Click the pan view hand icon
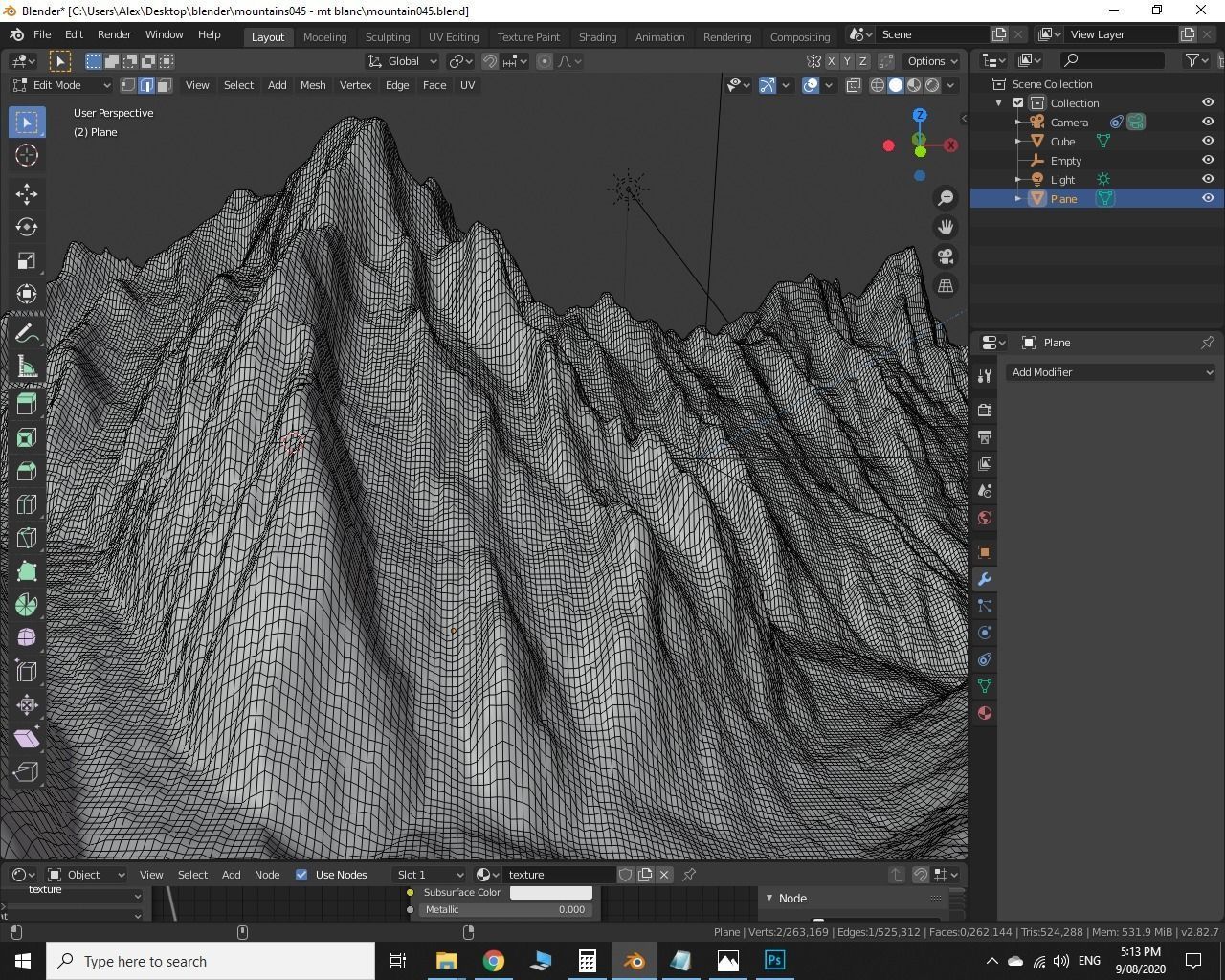Screen dimensions: 1225x980 (x=946, y=227)
